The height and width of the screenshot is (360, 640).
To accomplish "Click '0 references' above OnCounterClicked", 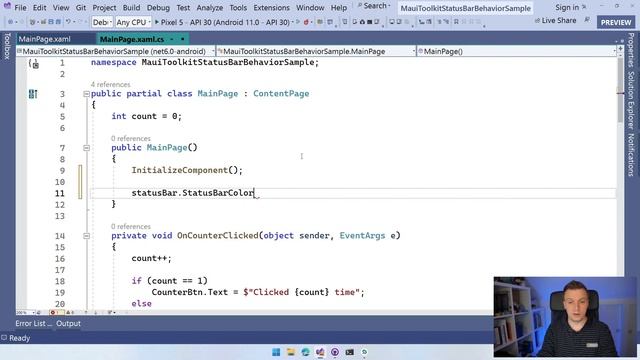I will coord(131,227).
